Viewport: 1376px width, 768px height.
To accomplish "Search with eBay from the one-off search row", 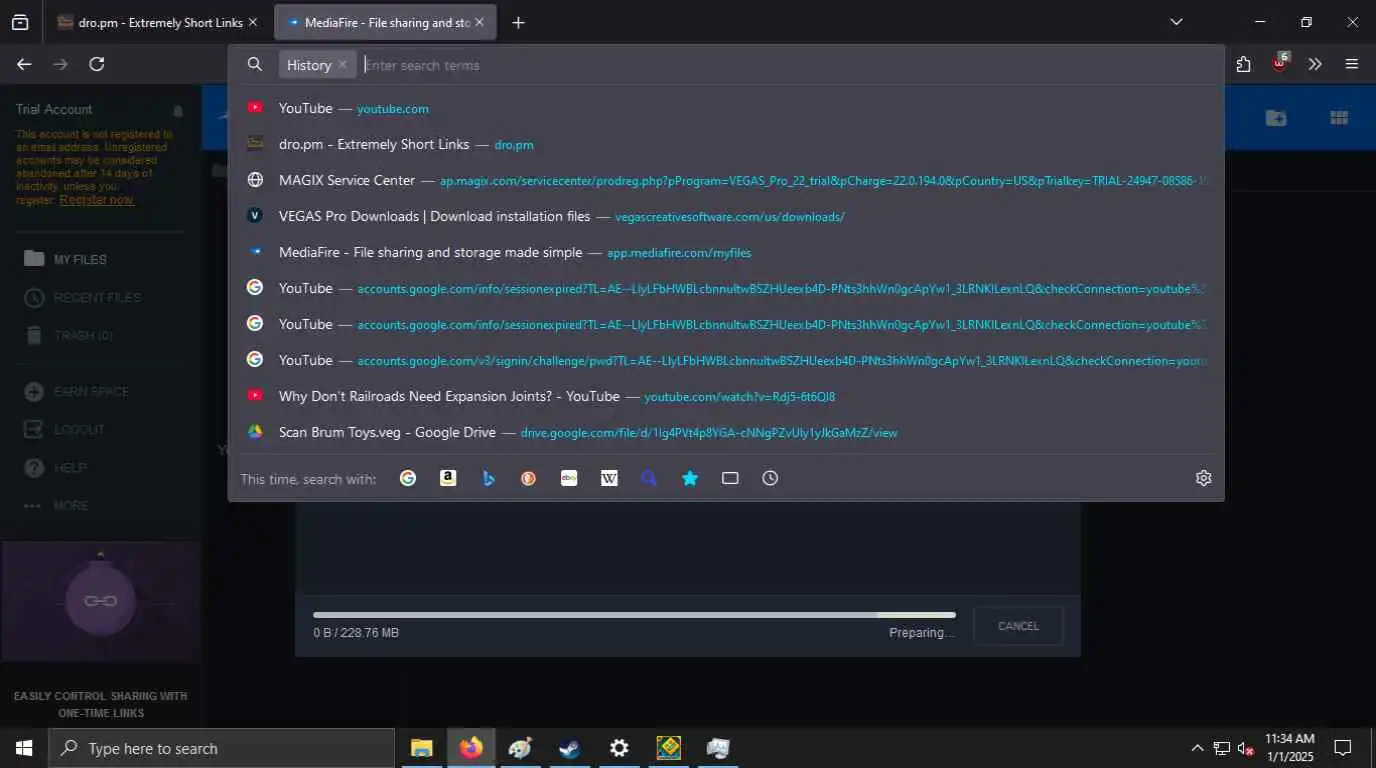I will 569,478.
